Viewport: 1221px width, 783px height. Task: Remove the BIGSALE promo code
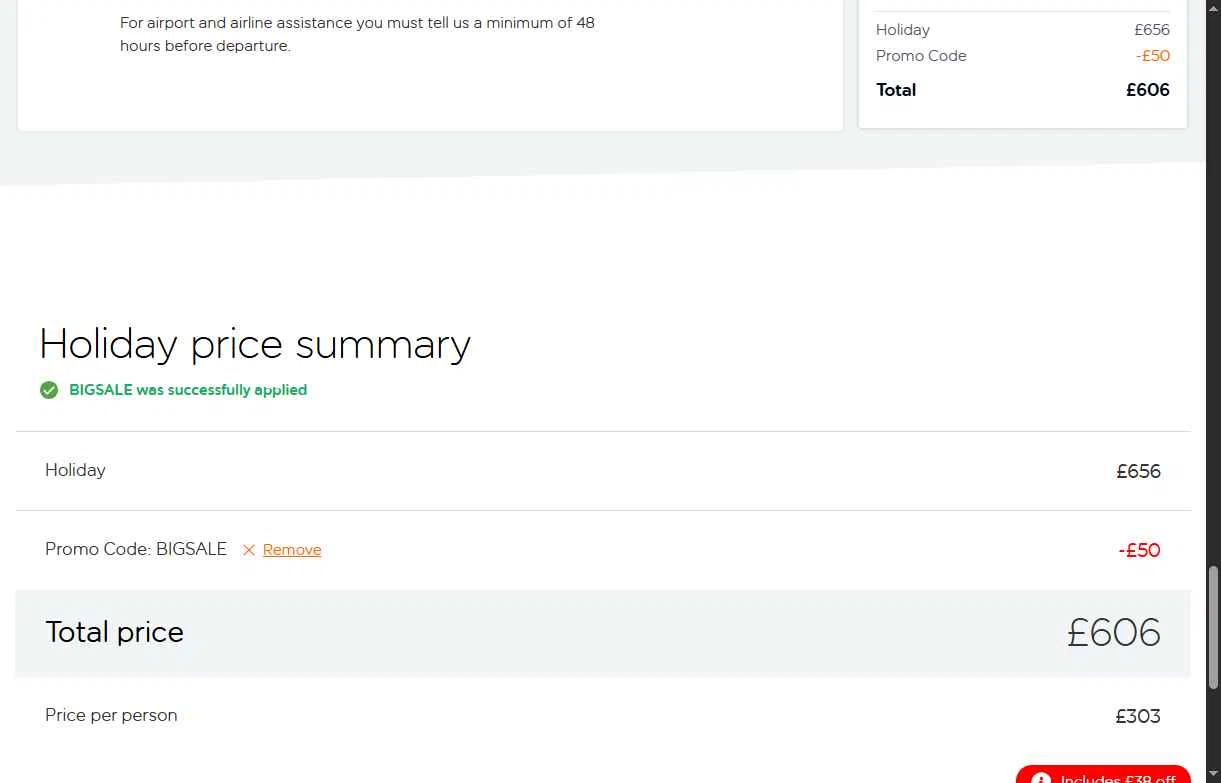pos(291,550)
